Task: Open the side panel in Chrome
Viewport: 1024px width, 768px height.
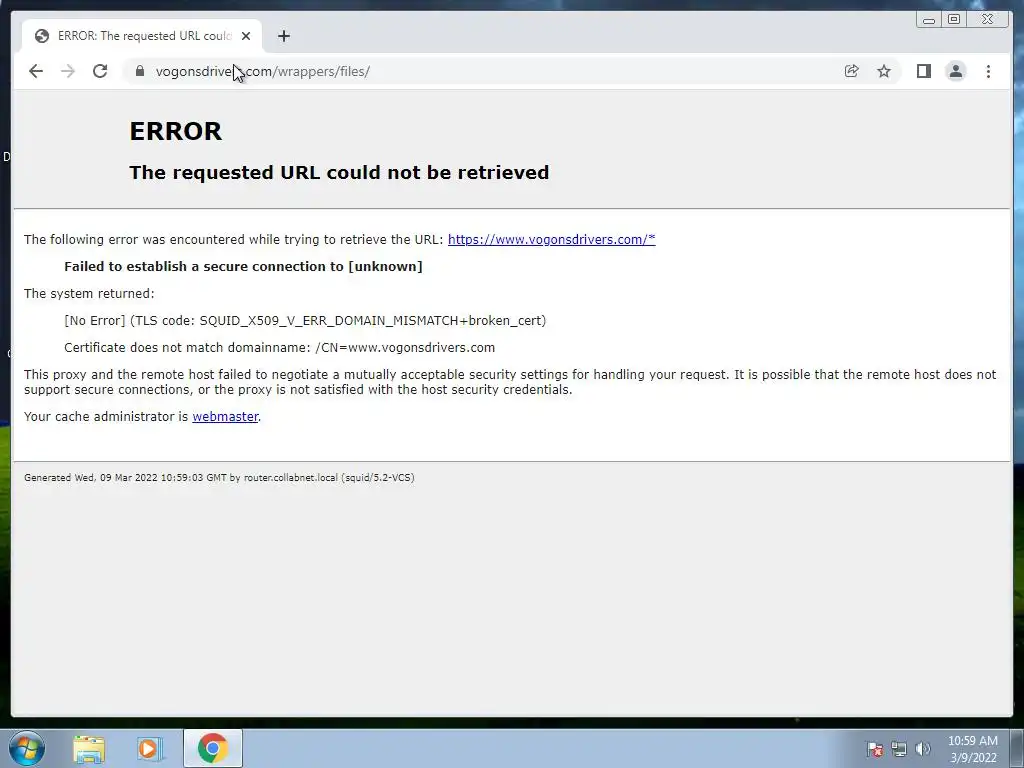Action: [923, 71]
